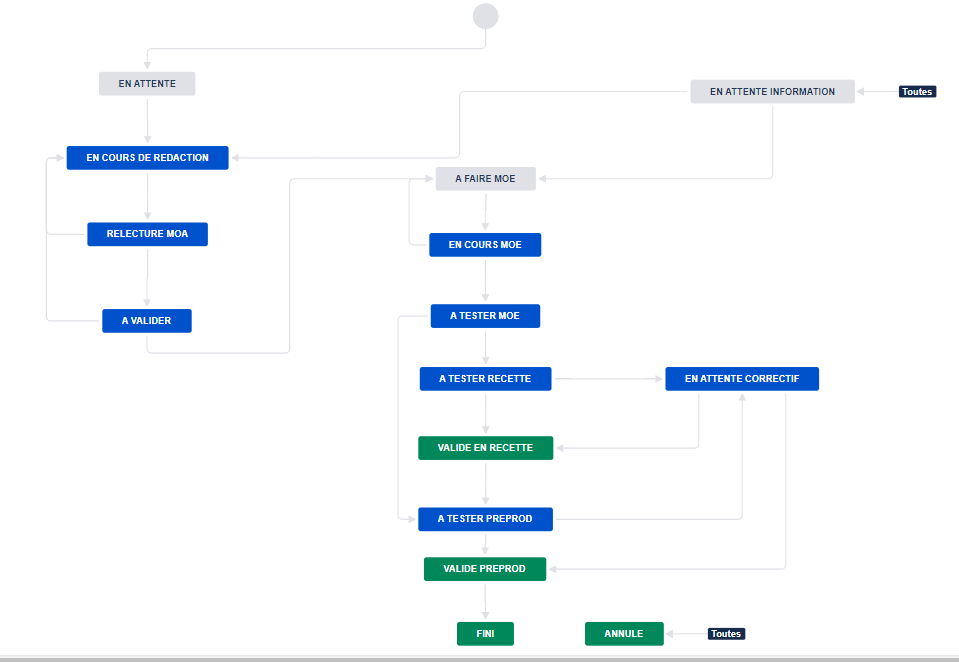This screenshot has width=959, height=662.
Task: Select the A VALIDER status
Action: click(147, 321)
